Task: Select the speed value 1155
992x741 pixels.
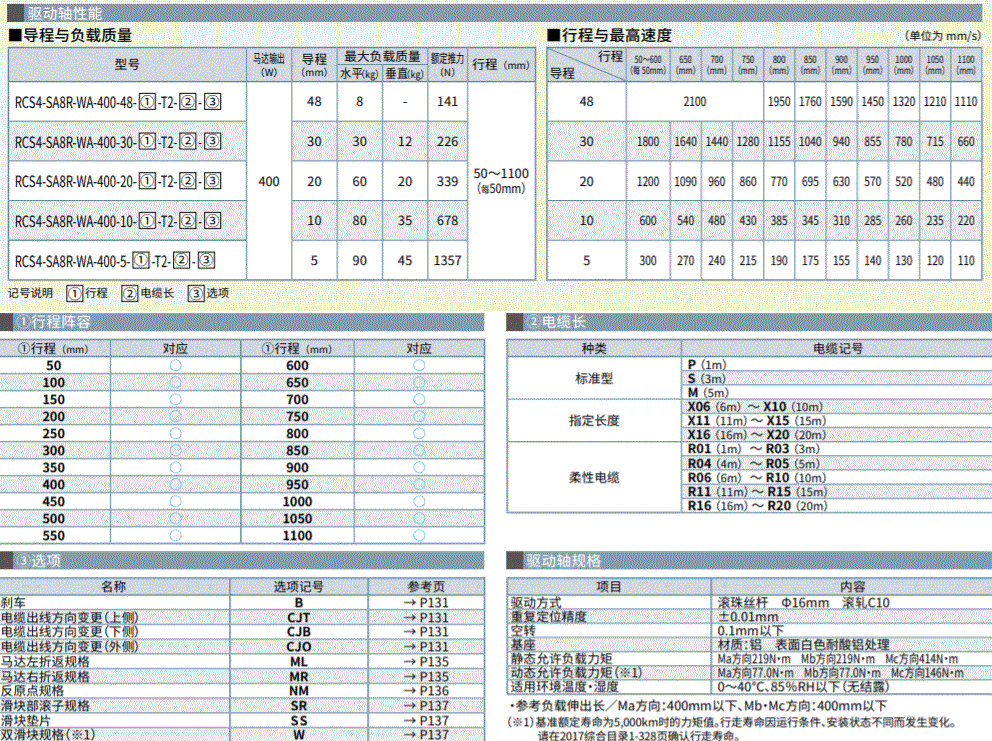Action: [779, 142]
